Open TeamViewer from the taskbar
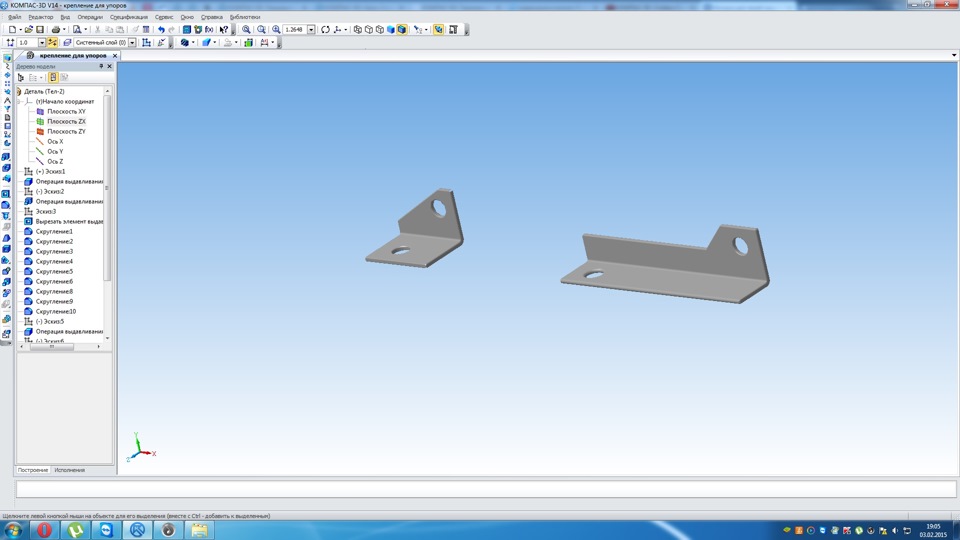Image resolution: width=960 pixels, height=540 pixels. pyautogui.click(x=107, y=530)
